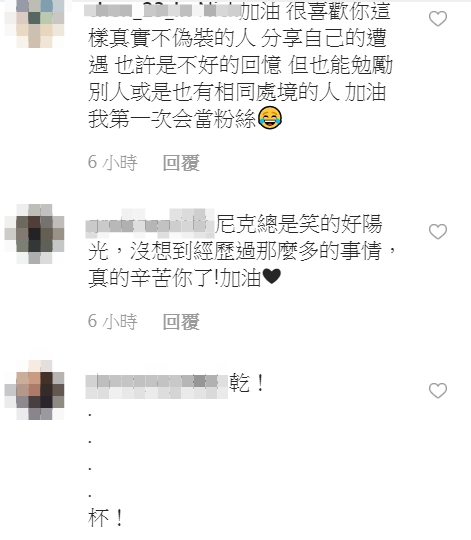Select the comment line 光，沒想到經歷過那麼多的事情

[x=242, y=251]
